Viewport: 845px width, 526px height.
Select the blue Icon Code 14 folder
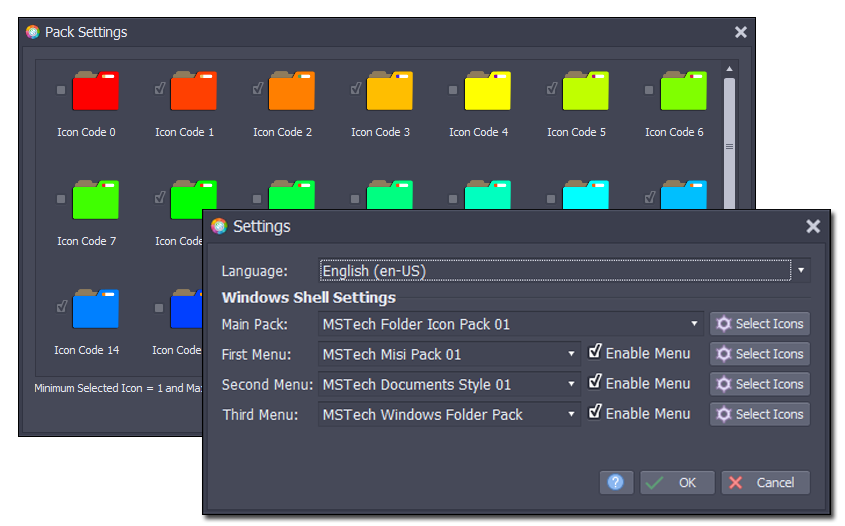coord(95,309)
